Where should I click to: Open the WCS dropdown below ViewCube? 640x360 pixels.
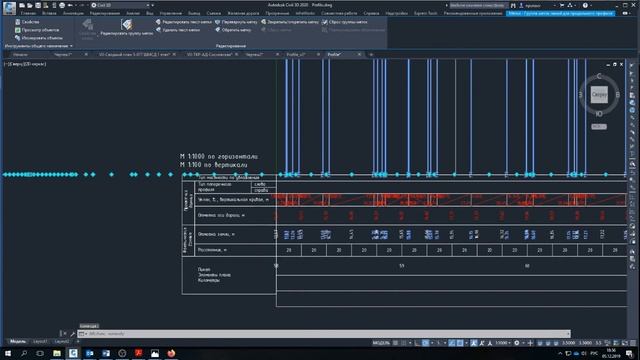(x=599, y=127)
